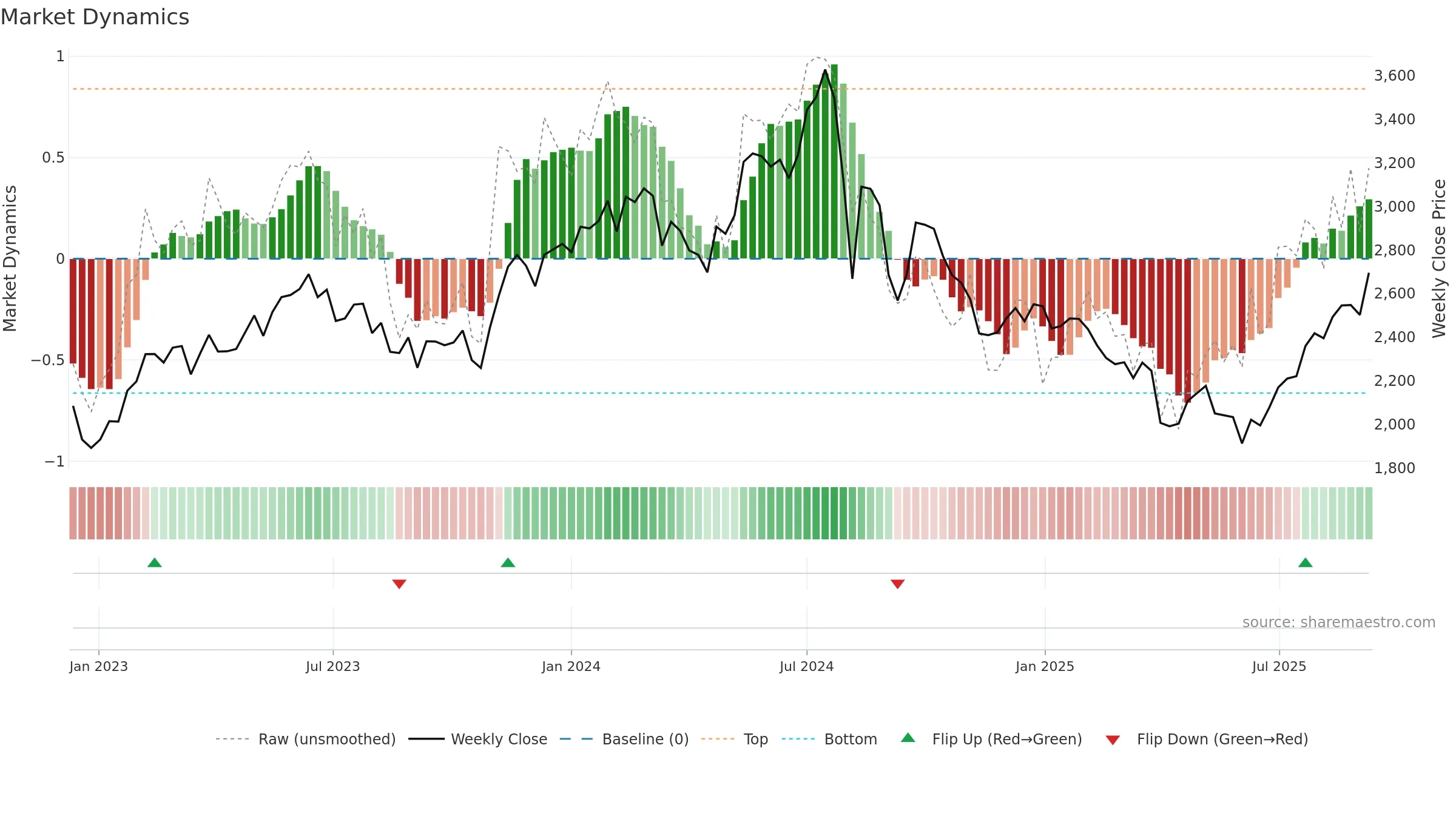
Task: Select the first Flip Up marker in early 2023
Action: pyautogui.click(x=155, y=563)
